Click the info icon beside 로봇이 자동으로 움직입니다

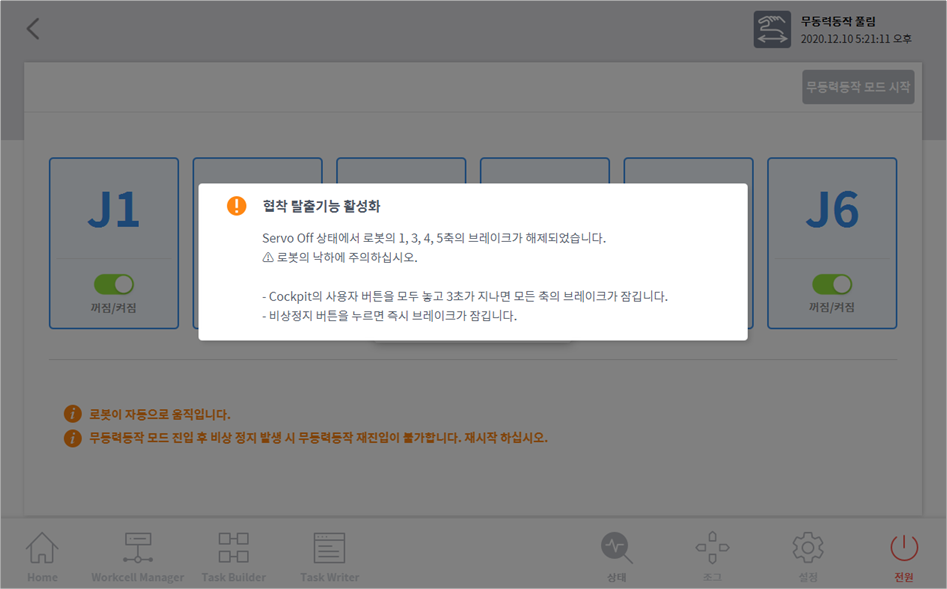(72, 414)
